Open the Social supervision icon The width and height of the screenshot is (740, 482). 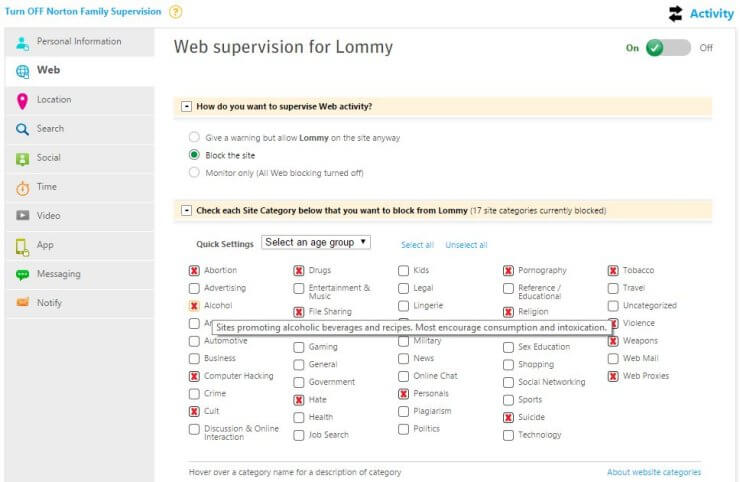(x=23, y=158)
